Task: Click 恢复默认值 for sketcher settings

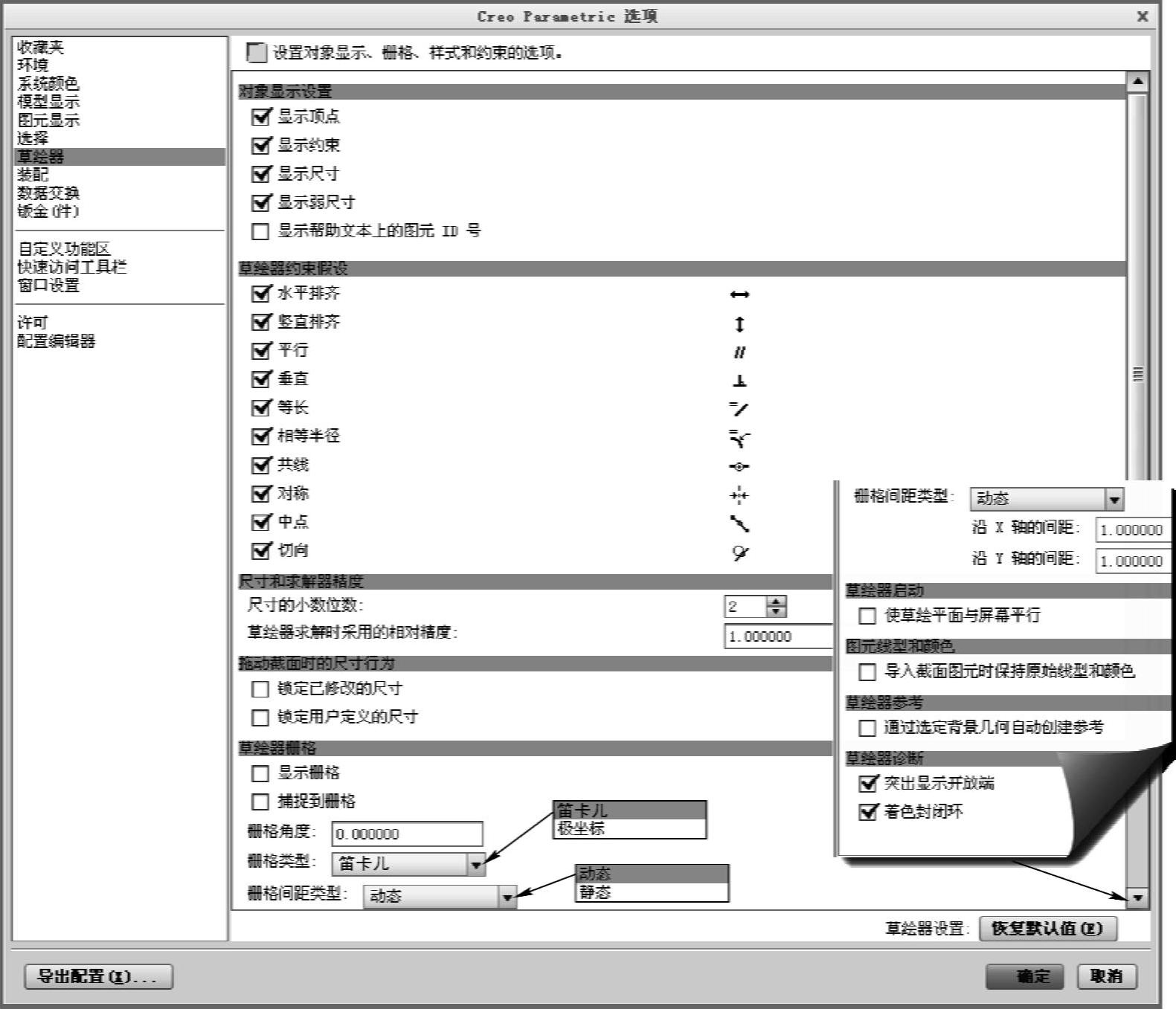Action: 1048,929
